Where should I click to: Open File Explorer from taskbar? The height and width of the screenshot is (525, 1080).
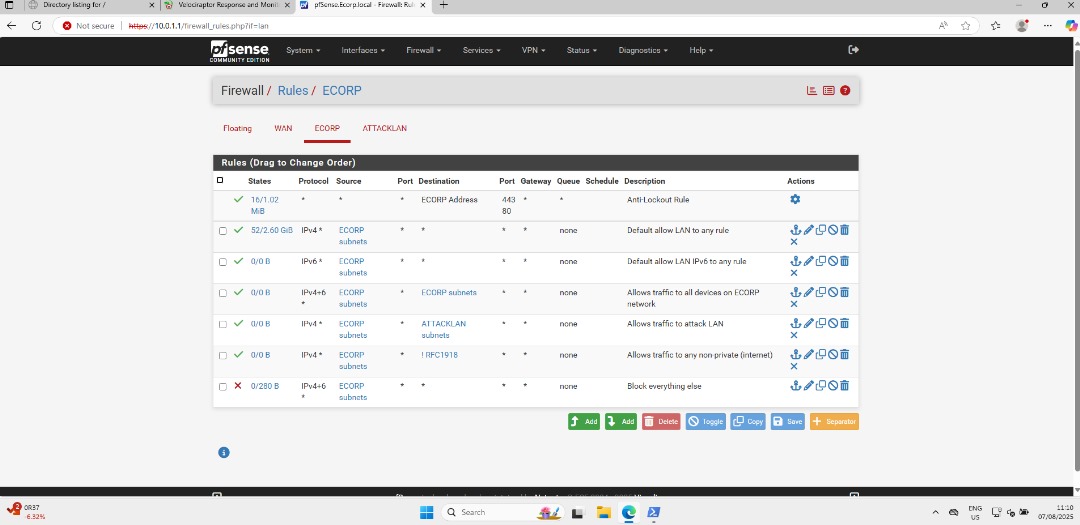pyautogui.click(x=603, y=512)
